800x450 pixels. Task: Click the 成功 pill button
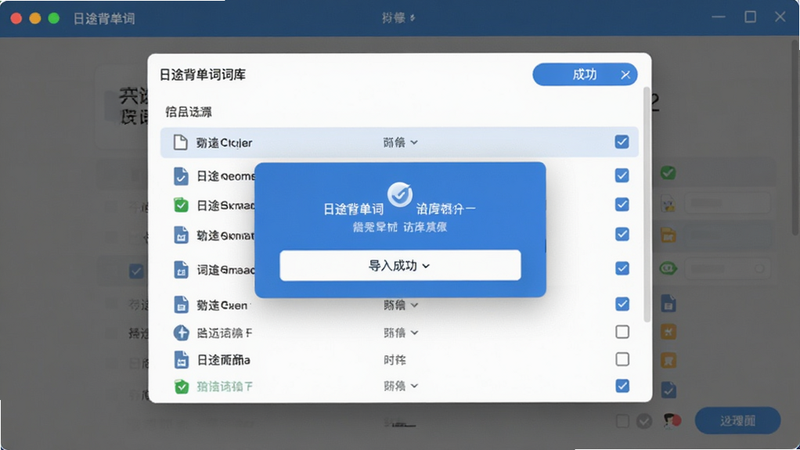(x=585, y=74)
